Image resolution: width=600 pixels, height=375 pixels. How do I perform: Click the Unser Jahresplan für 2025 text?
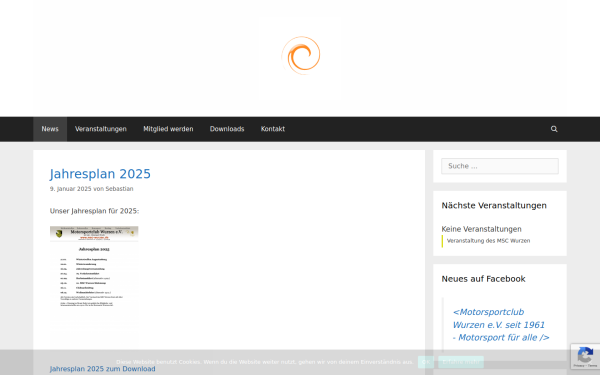[x=95, y=211]
